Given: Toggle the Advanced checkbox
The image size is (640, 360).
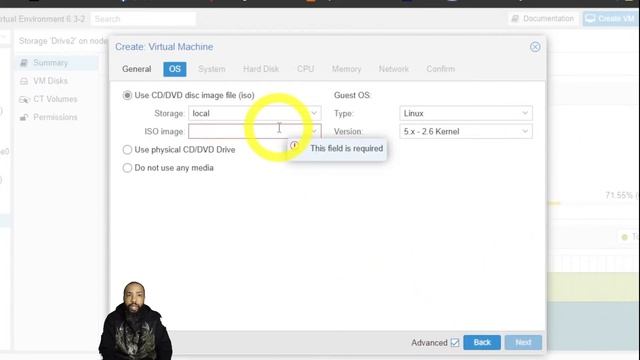Looking at the screenshot, I should coord(455,342).
